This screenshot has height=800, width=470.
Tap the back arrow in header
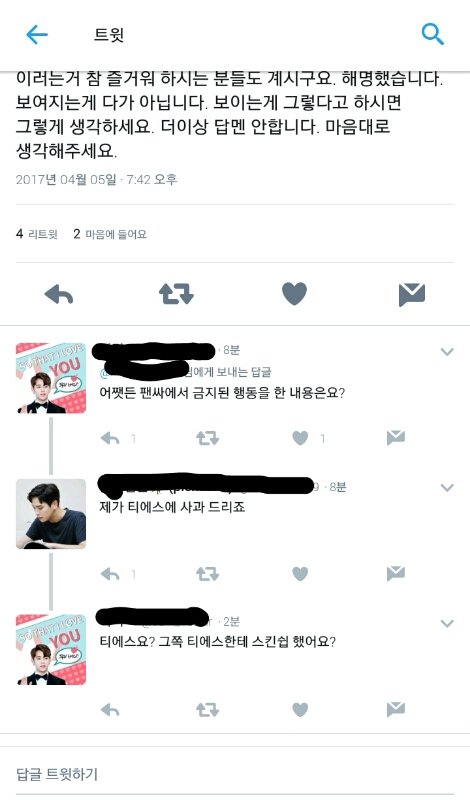click(37, 35)
